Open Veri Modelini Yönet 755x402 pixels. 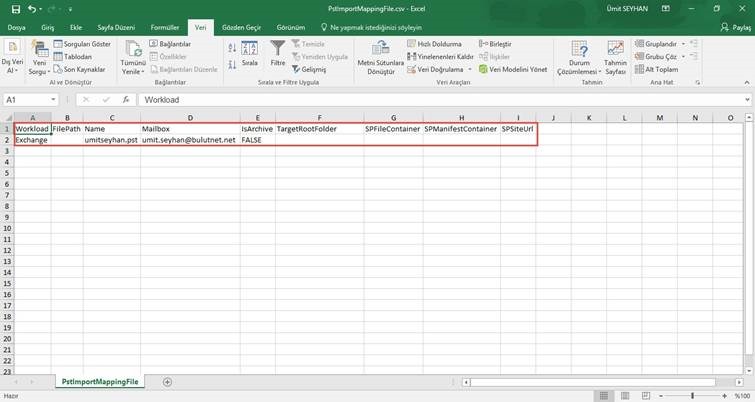point(513,69)
